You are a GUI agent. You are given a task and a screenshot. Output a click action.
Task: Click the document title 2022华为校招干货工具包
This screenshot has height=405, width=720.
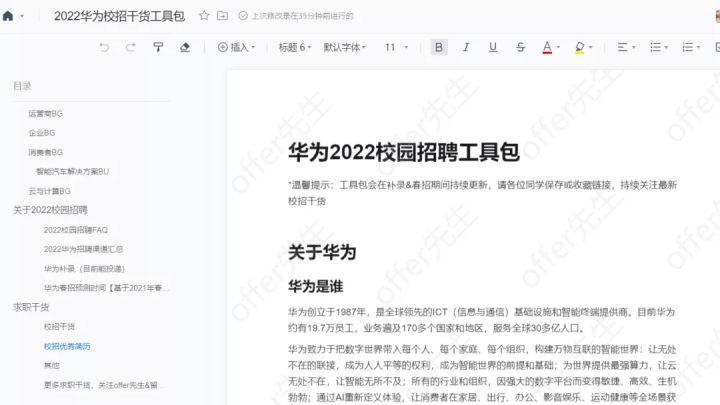pos(119,16)
